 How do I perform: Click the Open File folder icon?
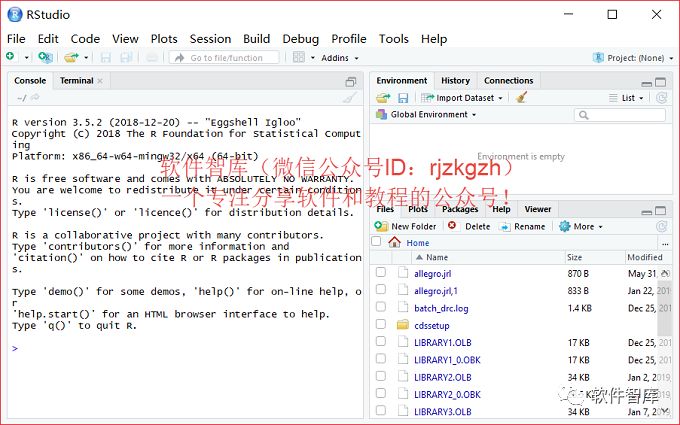point(71,57)
